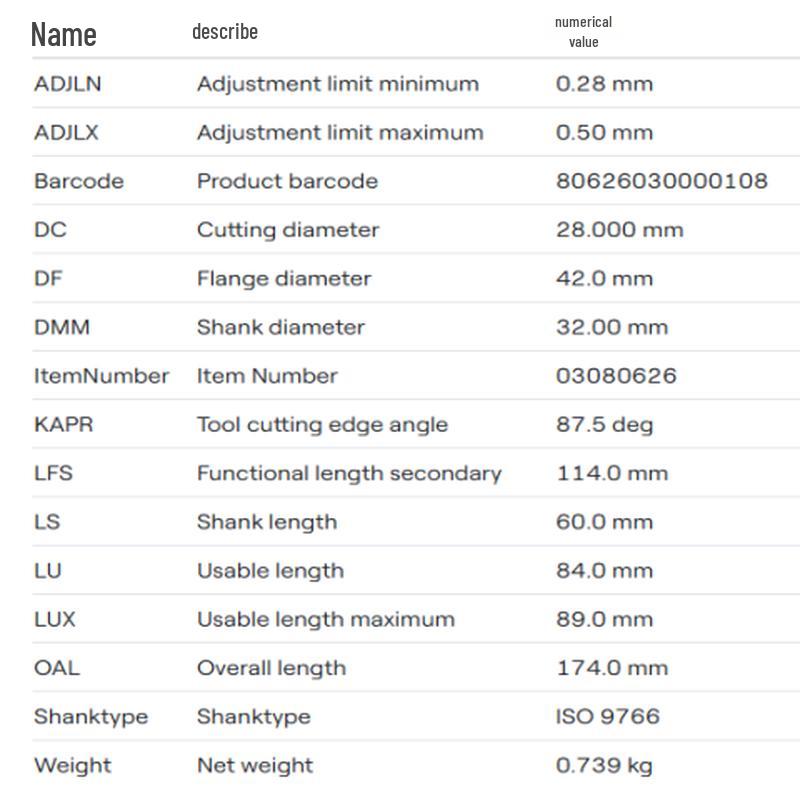Click the 0.739 kg weight value
This screenshot has width=800, height=800.
[x=604, y=765]
